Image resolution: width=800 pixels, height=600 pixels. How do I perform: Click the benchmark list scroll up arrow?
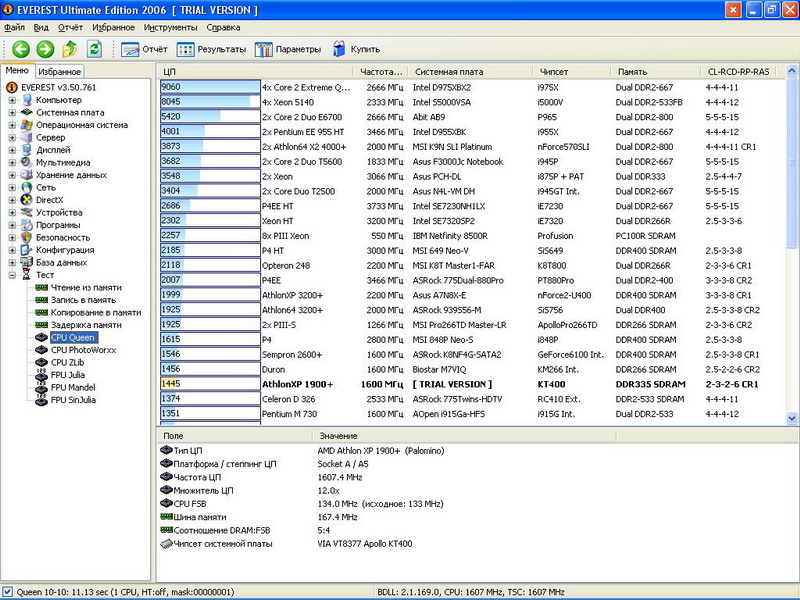click(792, 71)
